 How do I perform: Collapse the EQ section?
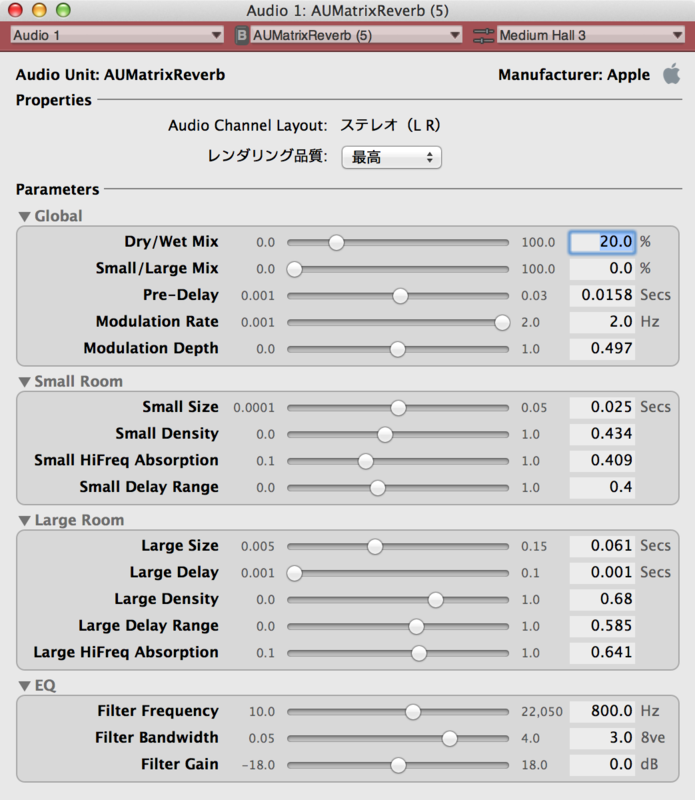pyautogui.click(x=24, y=686)
